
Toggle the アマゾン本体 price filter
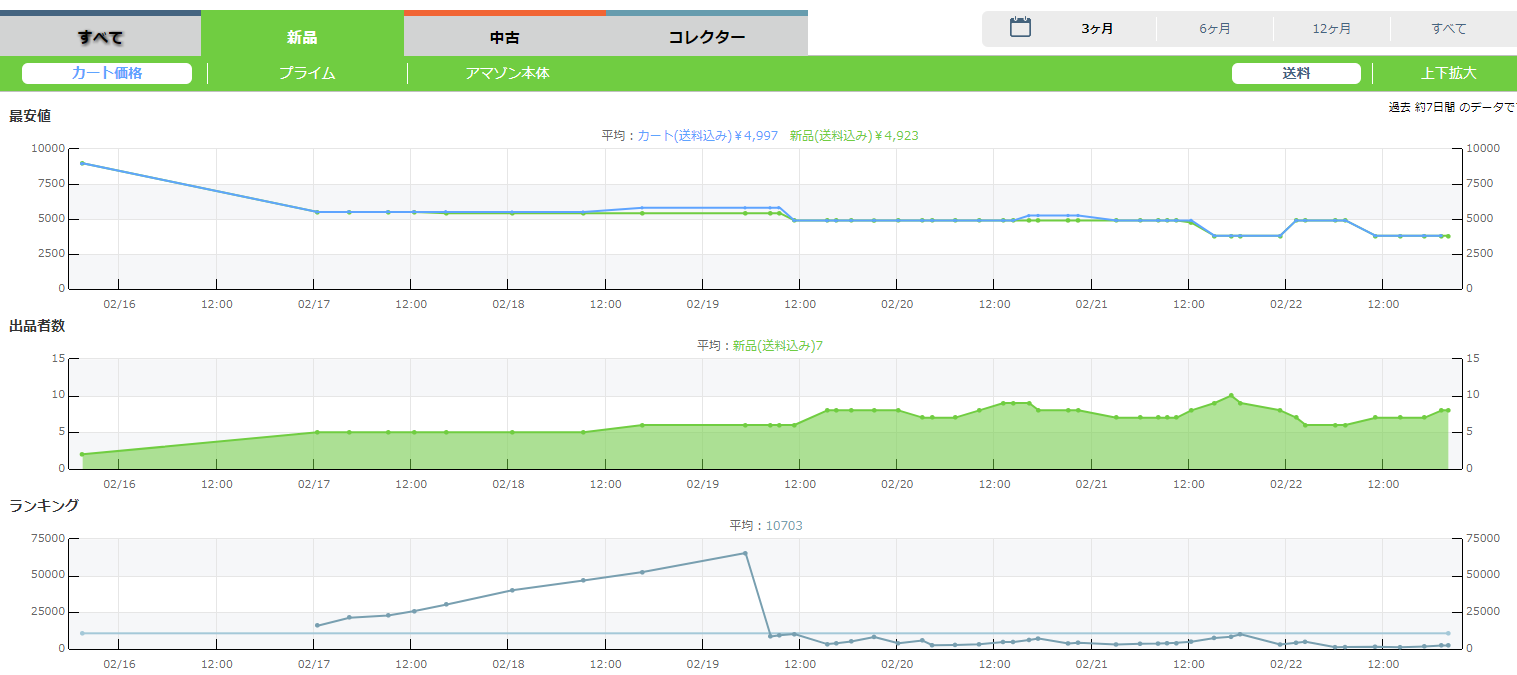(x=507, y=73)
